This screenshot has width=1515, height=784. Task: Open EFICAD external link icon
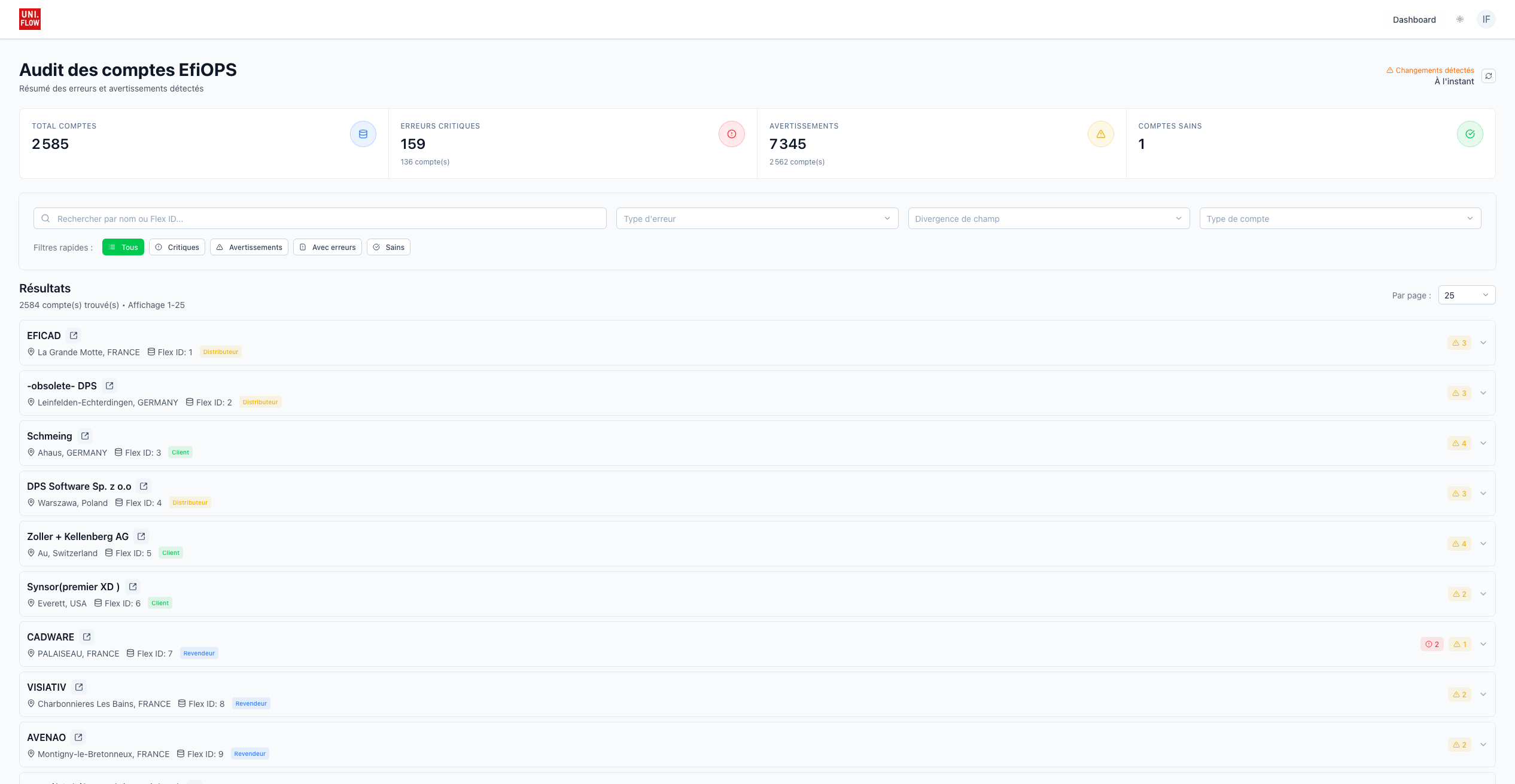click(74, 335)
